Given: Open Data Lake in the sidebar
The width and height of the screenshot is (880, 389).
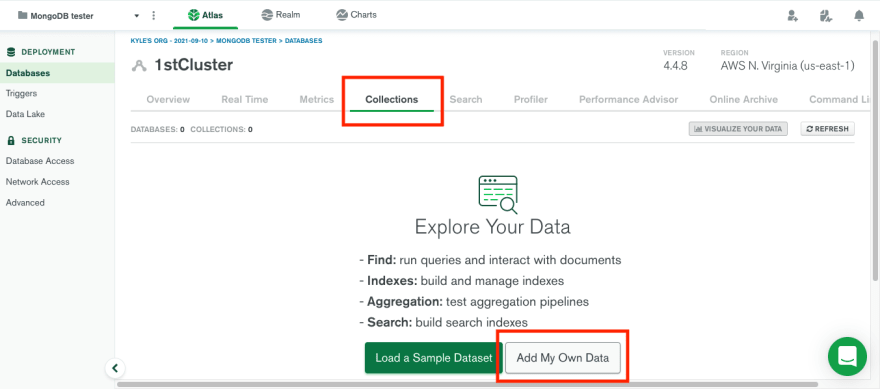Looking at the screenshot, I should (x=25, y=114).
